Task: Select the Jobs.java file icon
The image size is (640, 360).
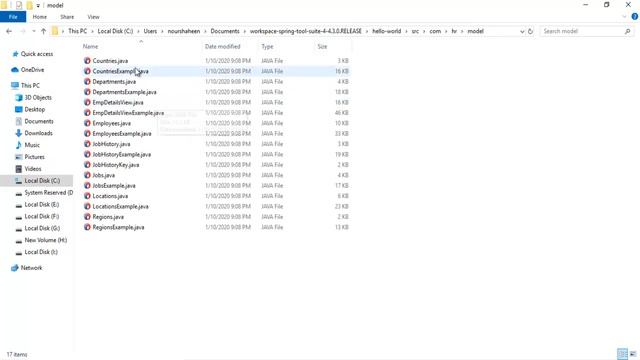Action: coord(87,175)
